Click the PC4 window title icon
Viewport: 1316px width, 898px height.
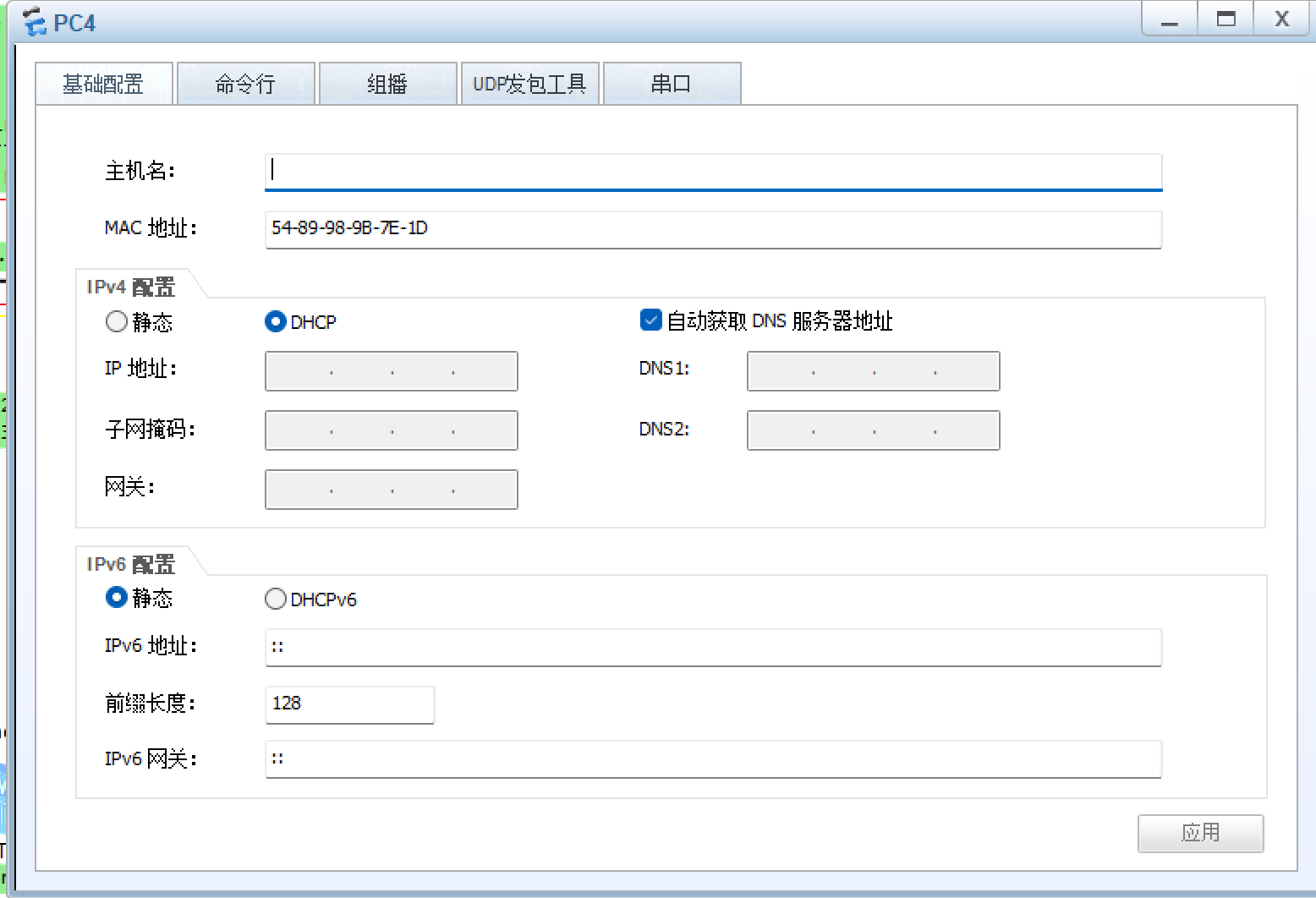pos(34,22)
